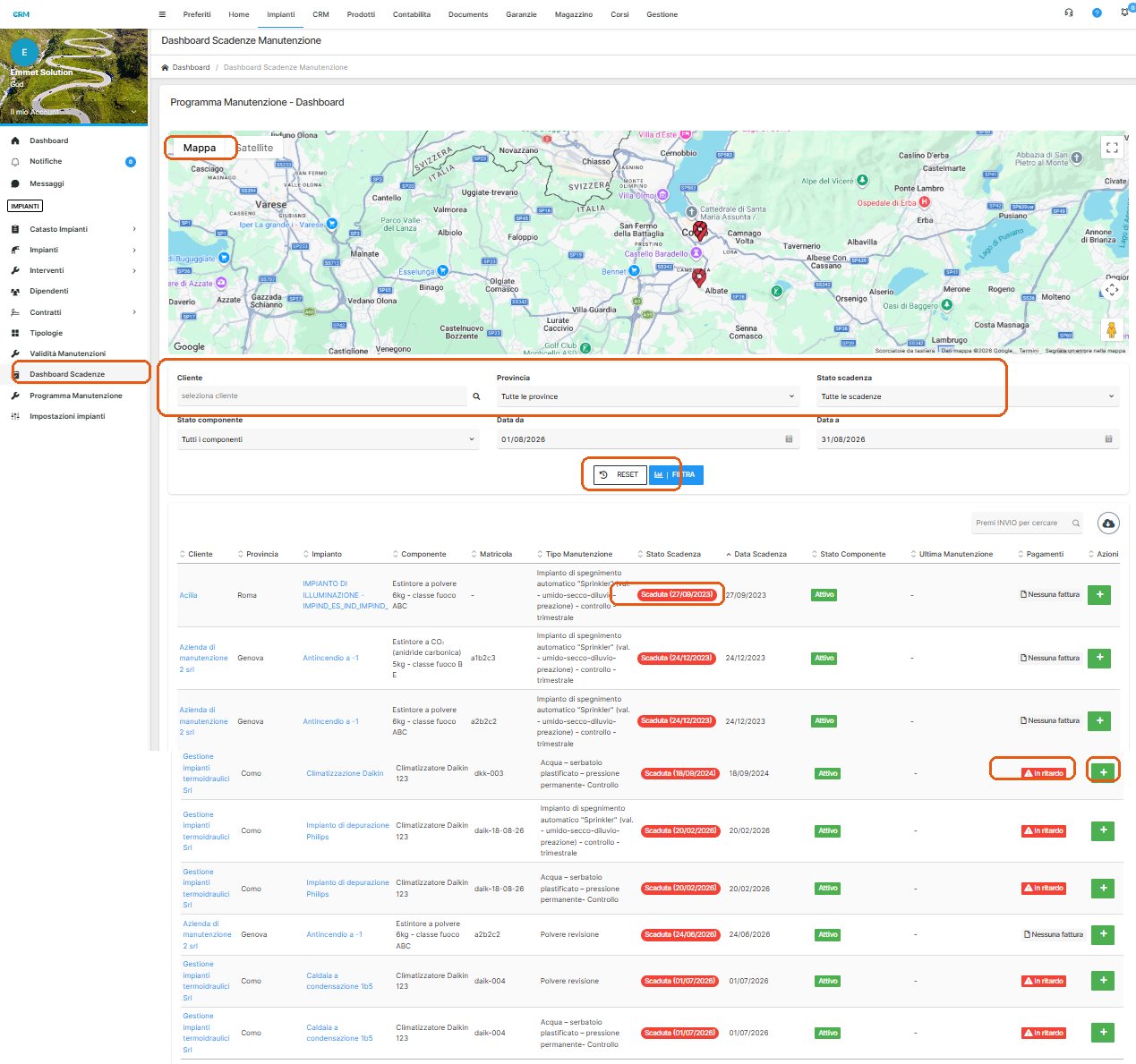Click the Premi INVIO per cercare box
Viewport: 1136px width, 1064px height.
tap(1028, 523)
